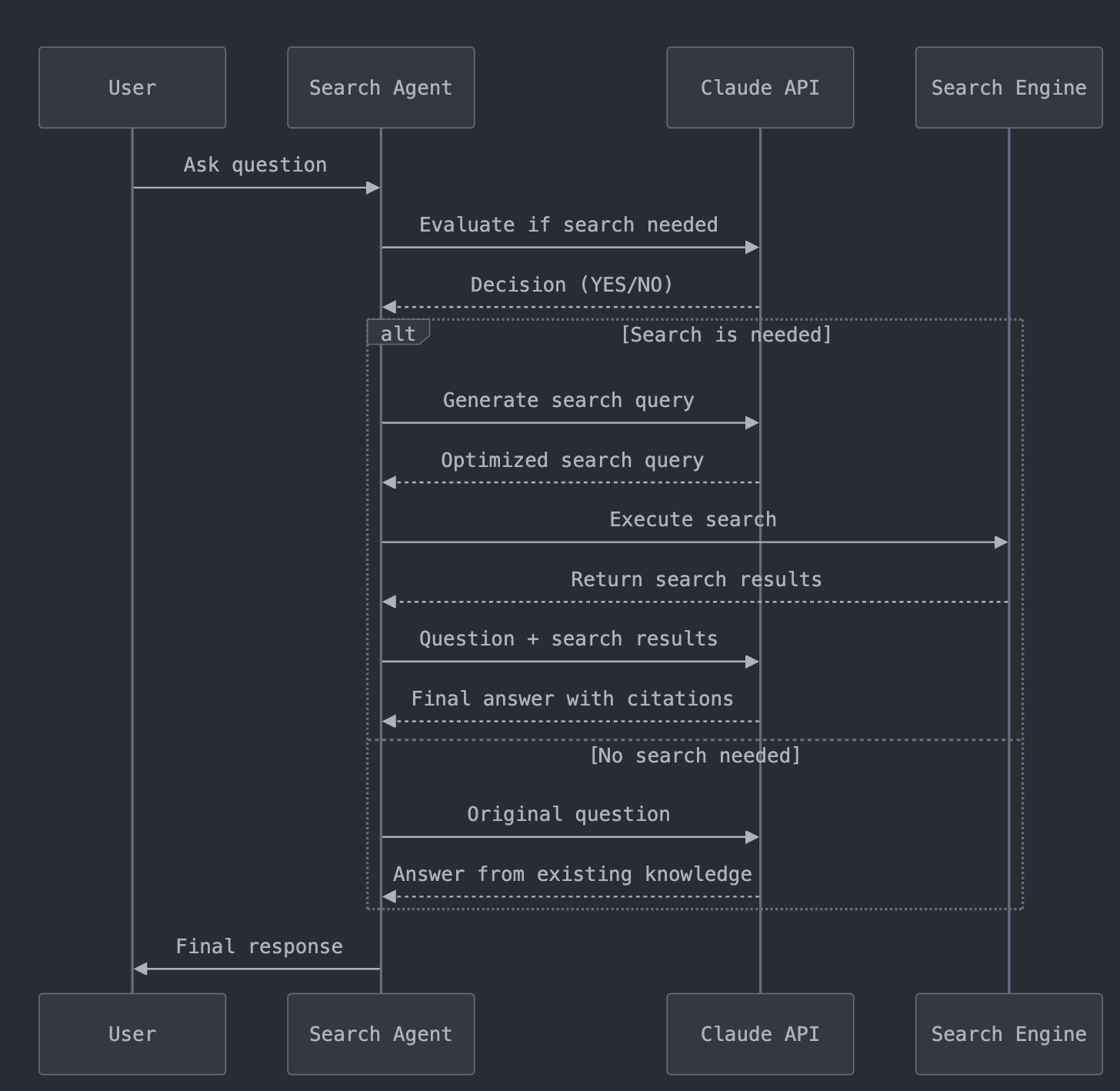
Task: Click the User box at the bottom
Action: point(132,1034)
